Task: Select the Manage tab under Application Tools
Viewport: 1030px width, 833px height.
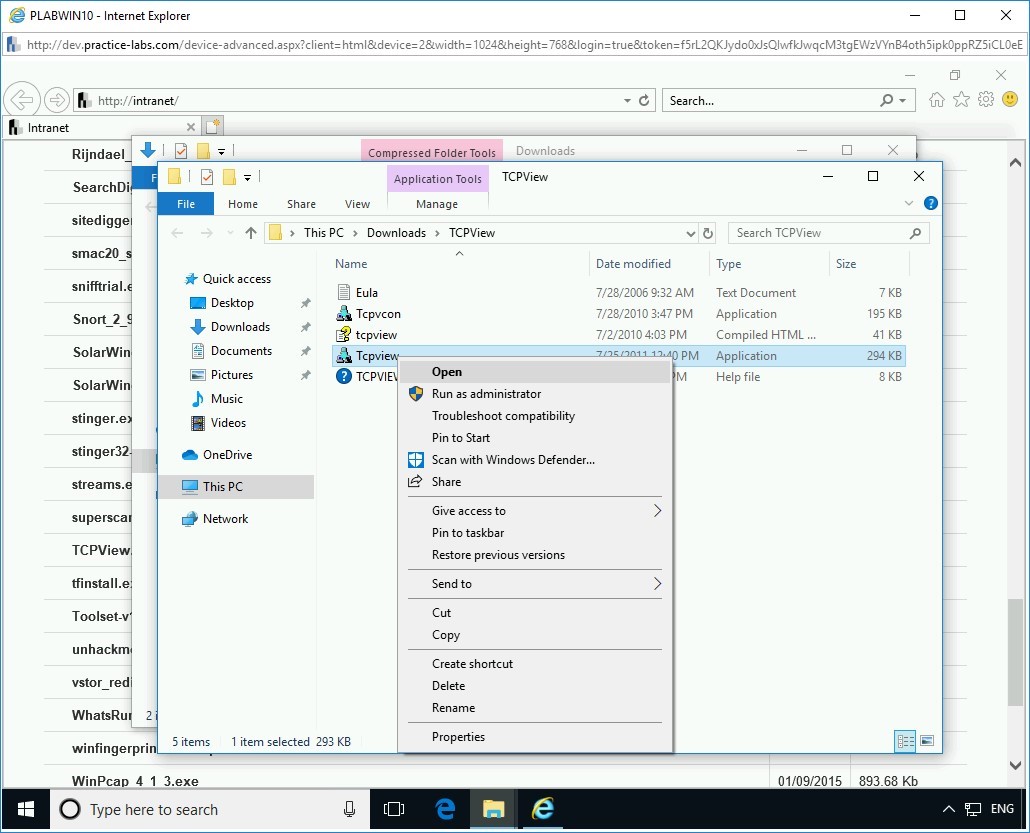Action: click(x=437, y=203)
